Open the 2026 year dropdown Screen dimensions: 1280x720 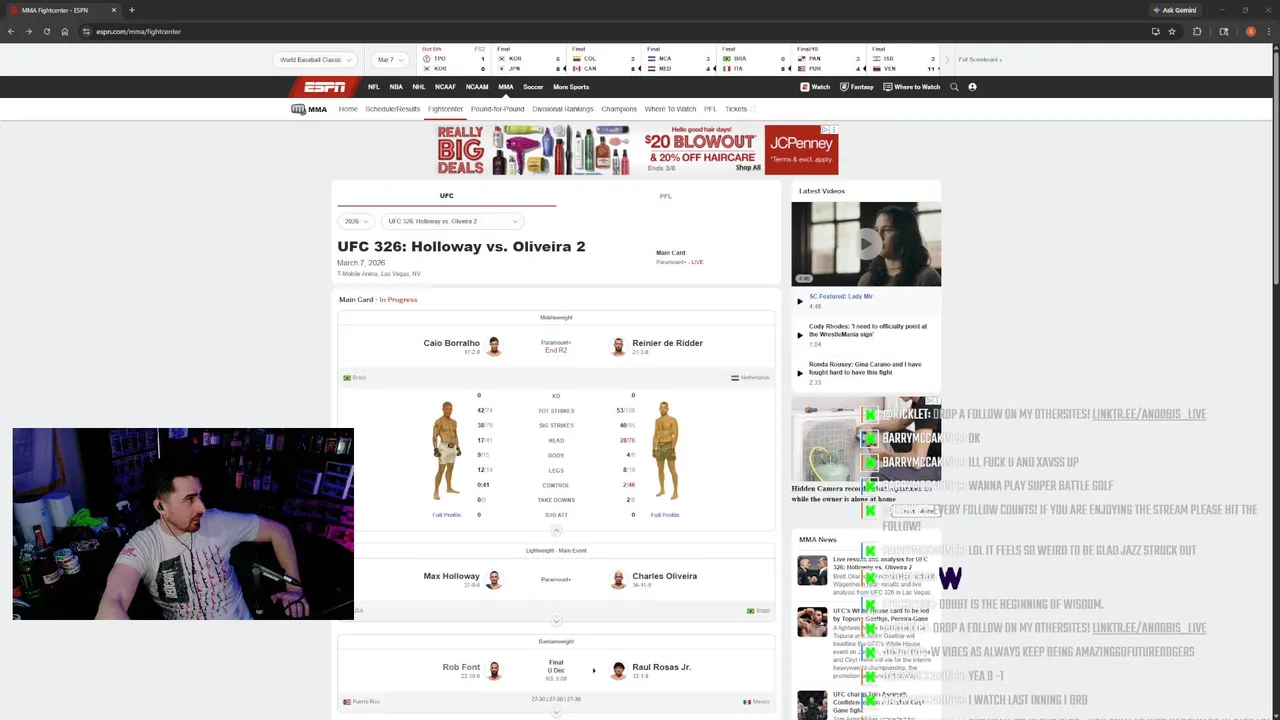[356, 221]
